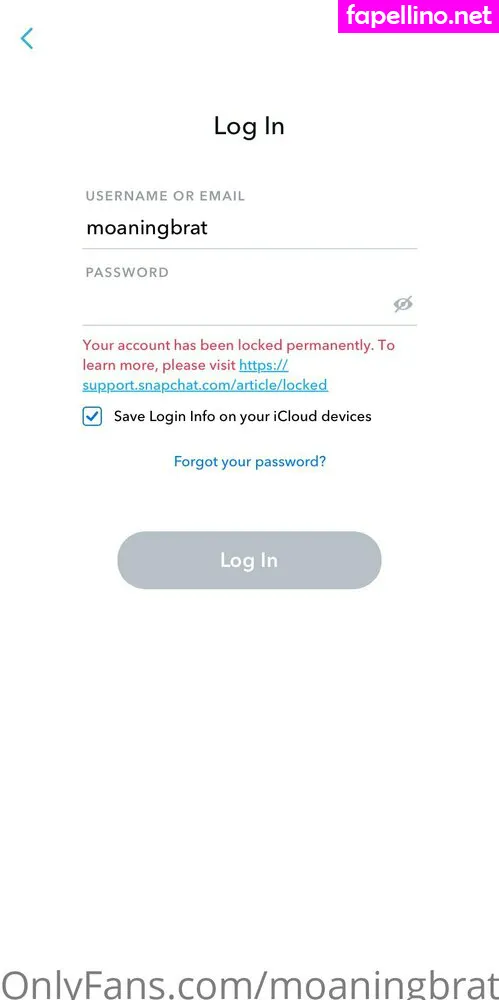Image resolution: width=499 pixels, height=1000 pixels.
Task: Open the 'Forgot your password?' link
Action: 250,461
